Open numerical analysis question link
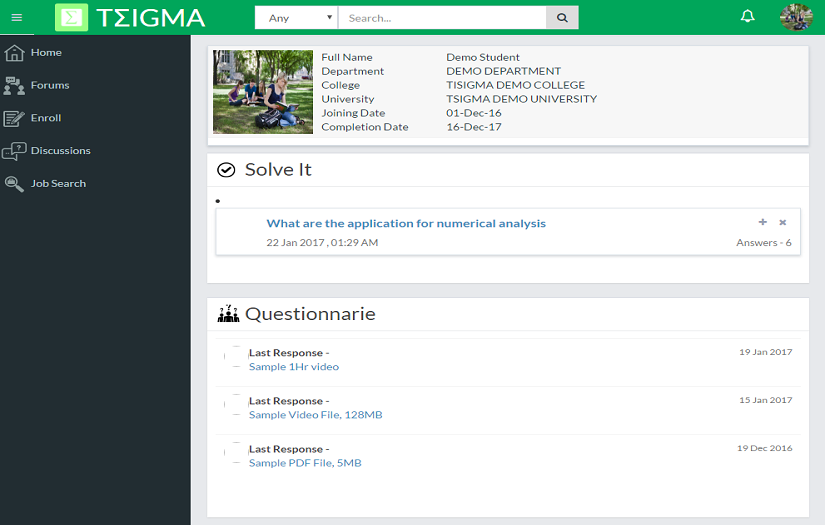825x525 pixels. [406, 224]
